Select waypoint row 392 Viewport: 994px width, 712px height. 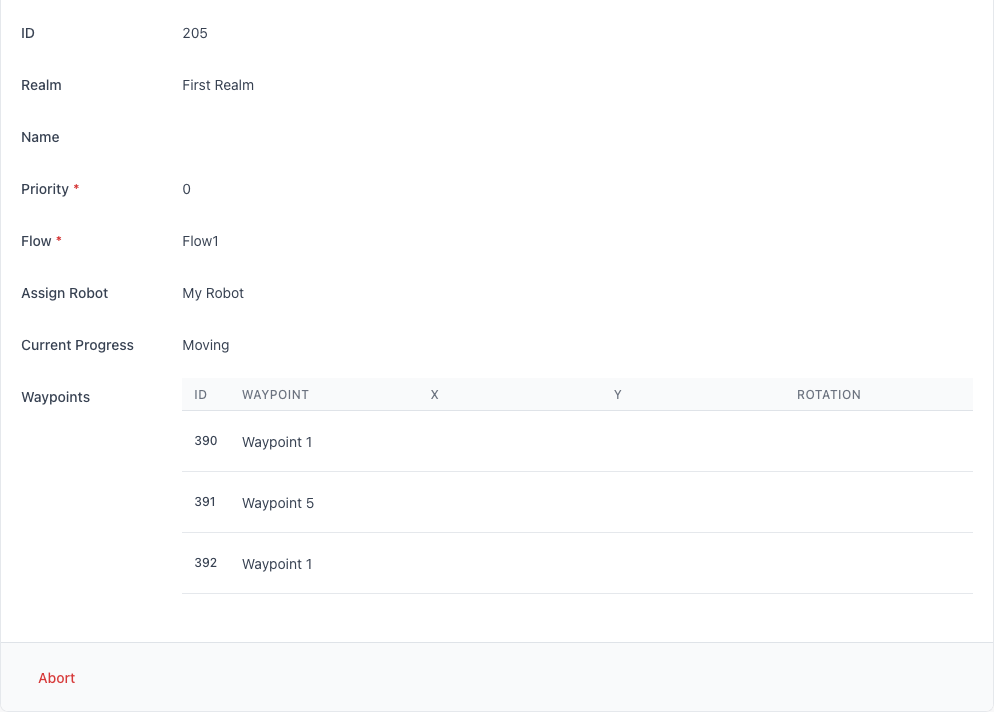(x=205, y=562)
